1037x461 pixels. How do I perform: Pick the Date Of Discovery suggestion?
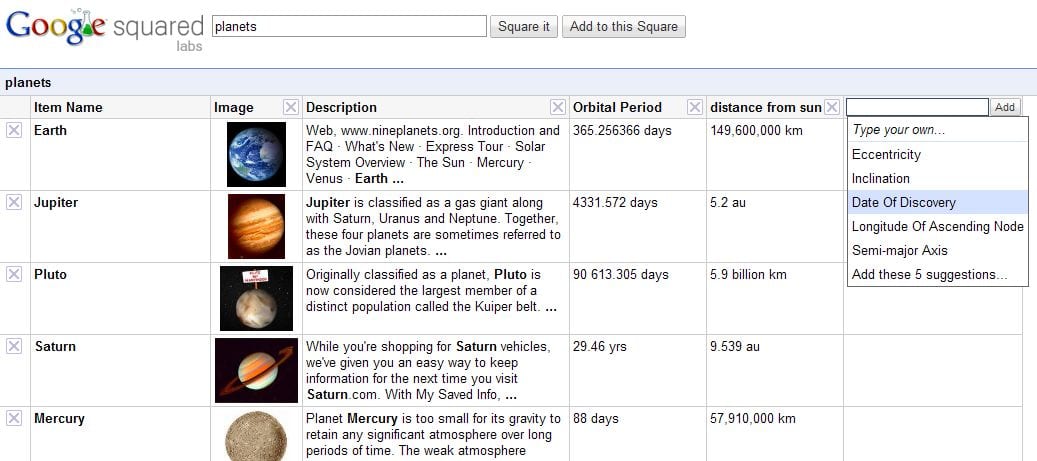904,203
